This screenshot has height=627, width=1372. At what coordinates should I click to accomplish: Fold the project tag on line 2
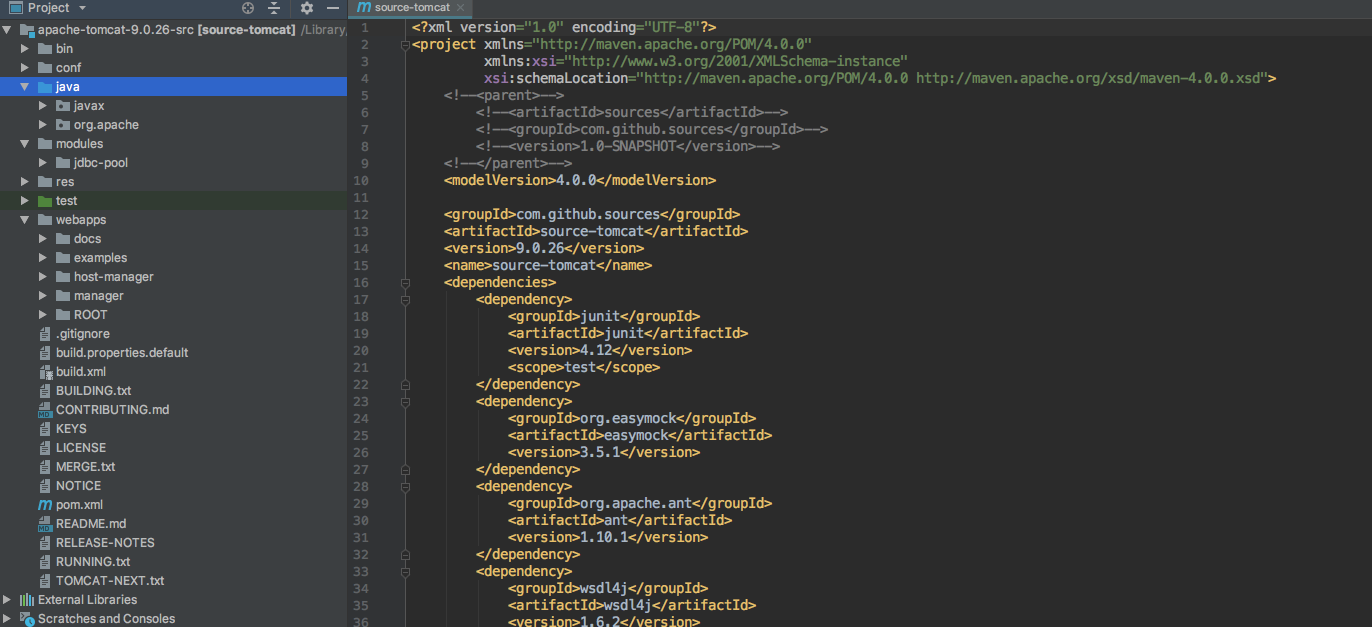point(404,45)
